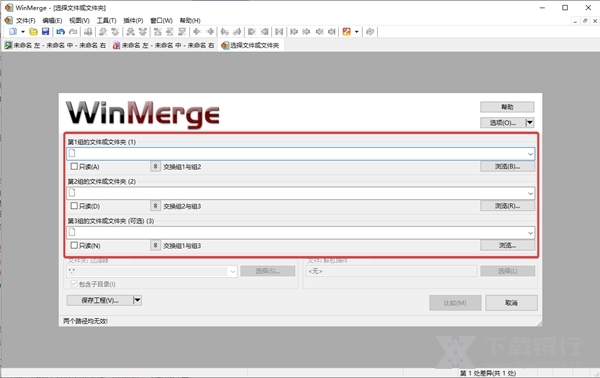
Task: Expand the 第2组 path combo box dropdown
Action: pyautogui.click(x=530, y=193)
